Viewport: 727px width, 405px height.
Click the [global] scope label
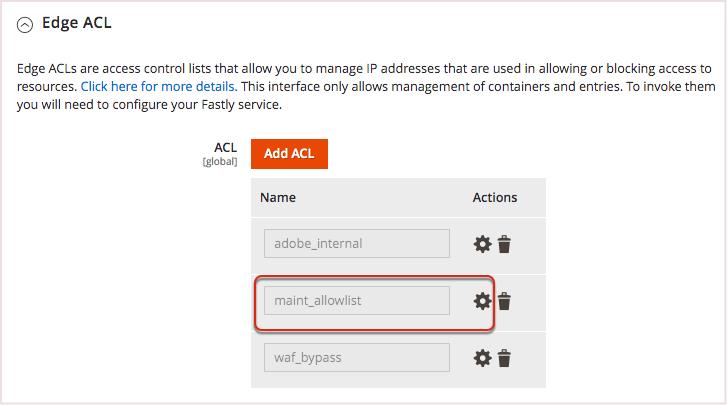220,161
